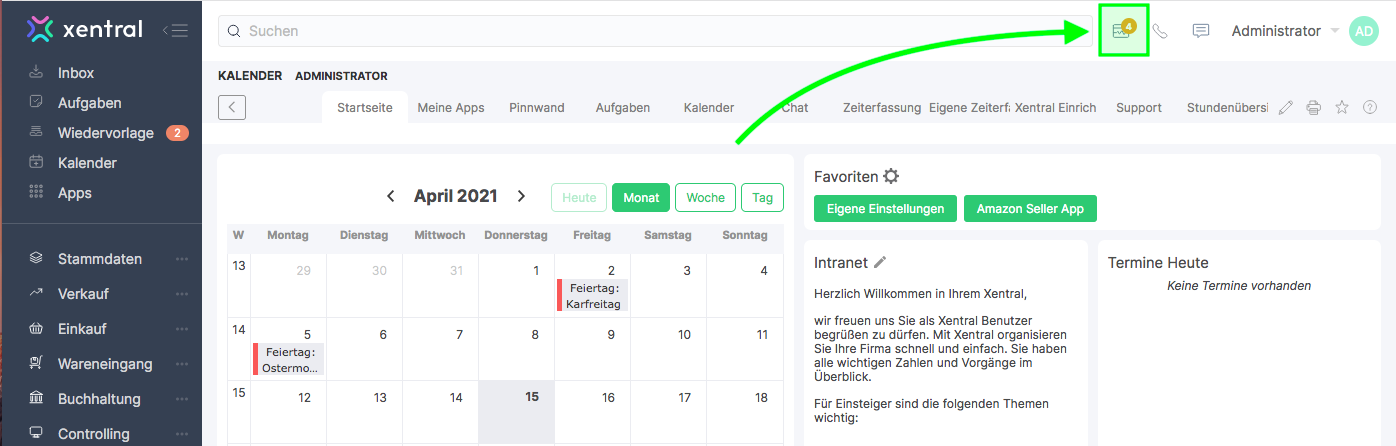Image resolution: width=1396 pixels, height=446 pixels.
Task: Click the Amazon Seller App button
Action: (x=1030, y=209)
